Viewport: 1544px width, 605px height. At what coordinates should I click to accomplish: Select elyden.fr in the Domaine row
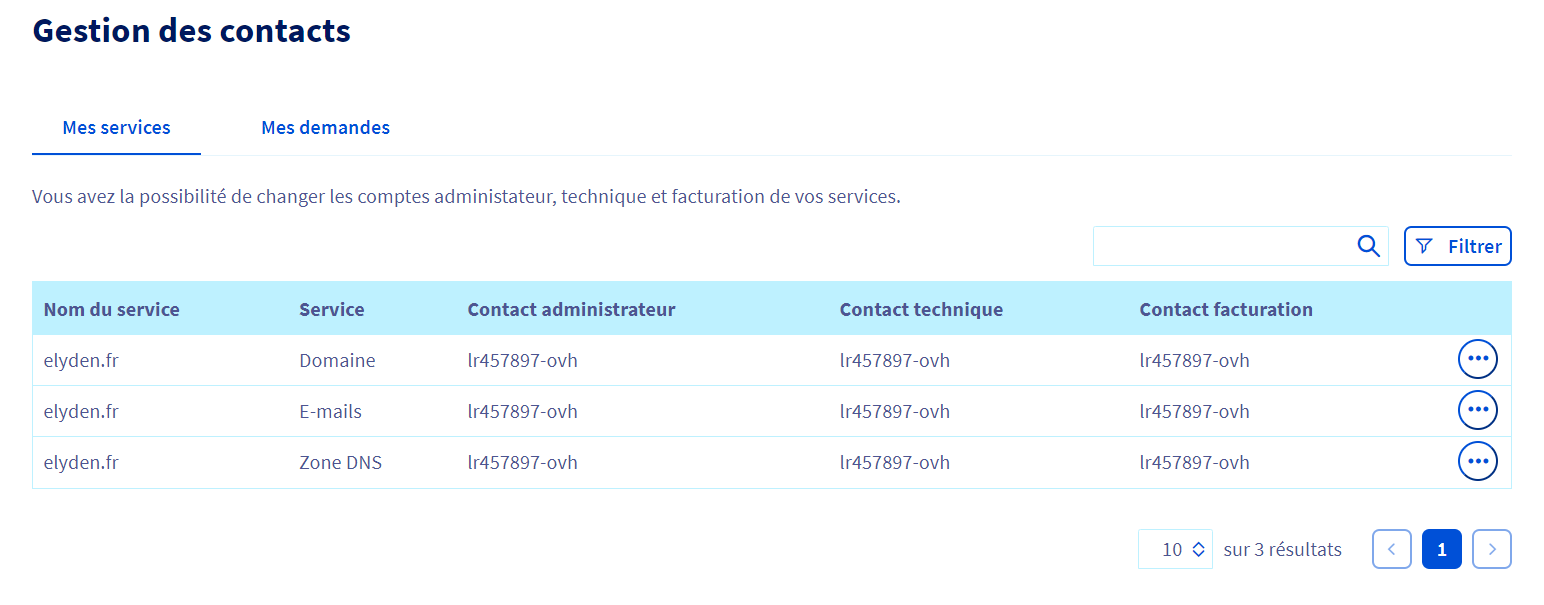(x=81, y=360)
